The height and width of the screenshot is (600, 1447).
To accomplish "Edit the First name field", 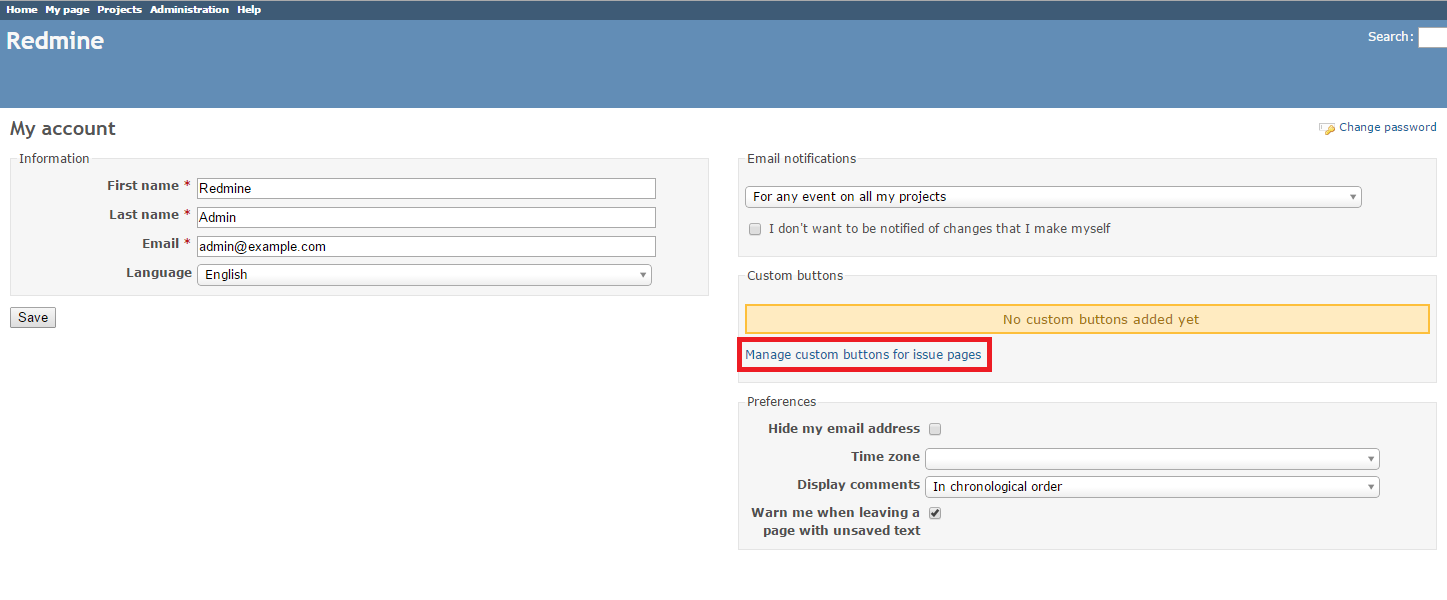I will [x=426, y=188].
